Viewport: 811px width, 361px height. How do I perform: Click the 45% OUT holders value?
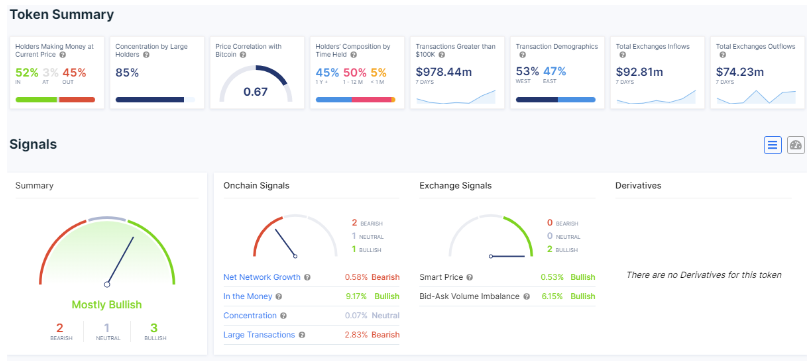pyautogui.click(x=74, y=72)
